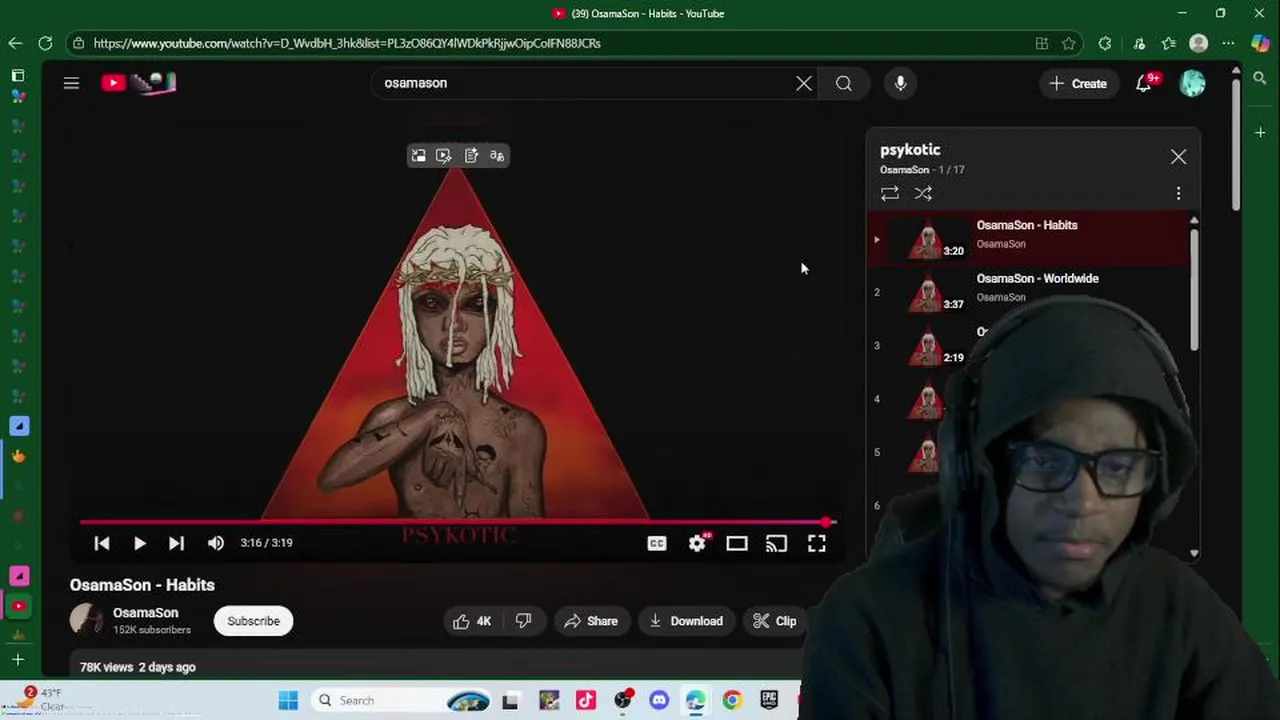Go to previous video in playlist
Image resolution: width=1280 pixels, height=720 pixels.
[x=102, y=543]
